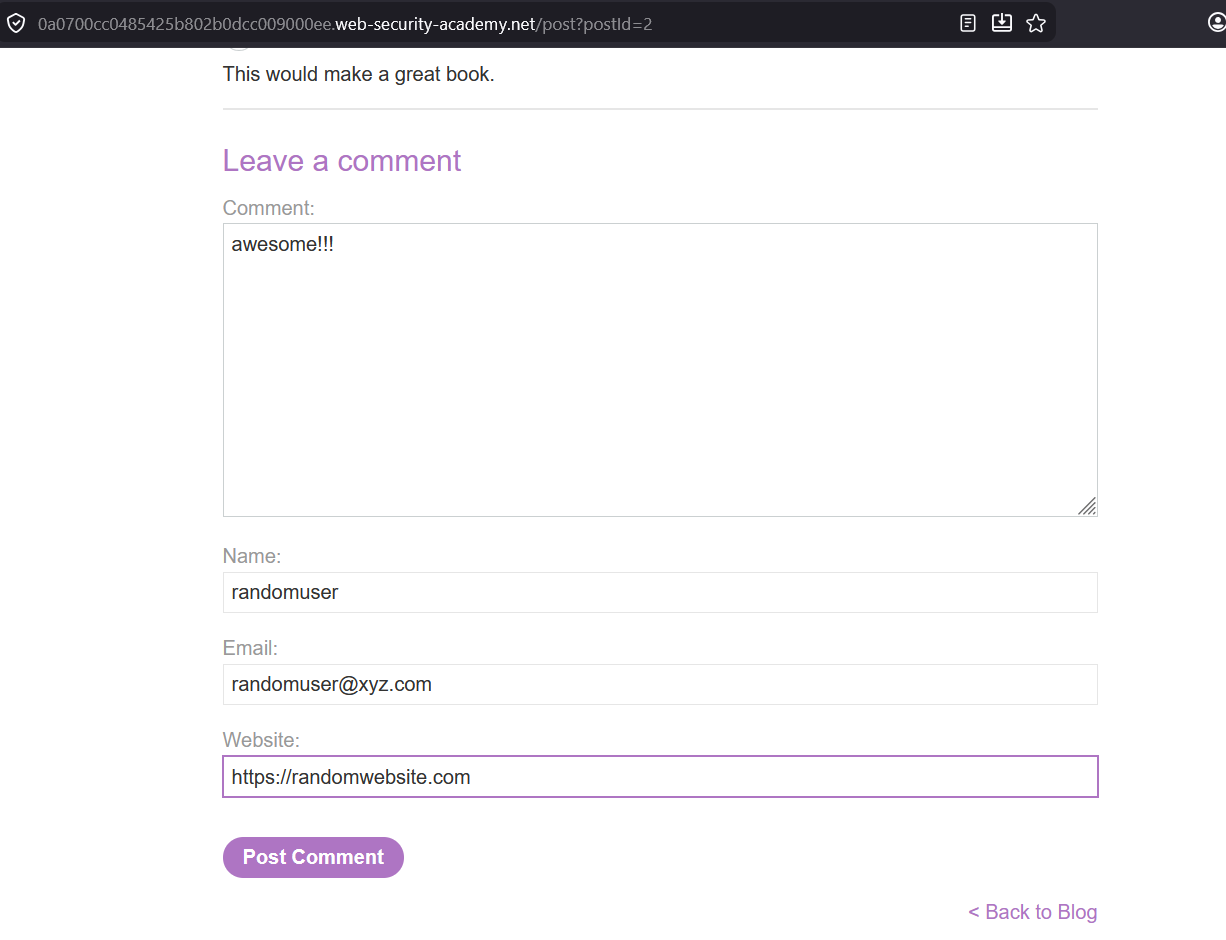This screenshot has height=940, width=1226.
Task: Grab the comment box resize handle
Action: pyautogui.click(x=1087, y=506)
